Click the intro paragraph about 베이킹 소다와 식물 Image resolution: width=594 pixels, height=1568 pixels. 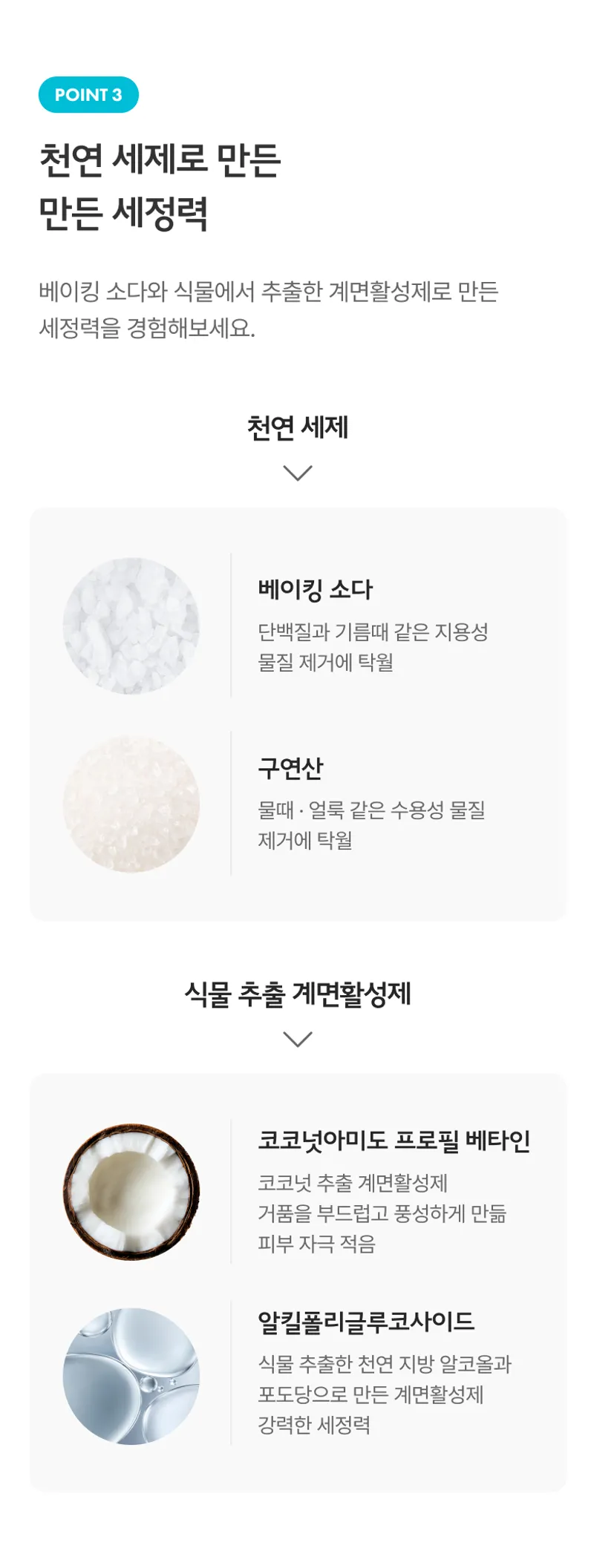(x=268, y=309)
